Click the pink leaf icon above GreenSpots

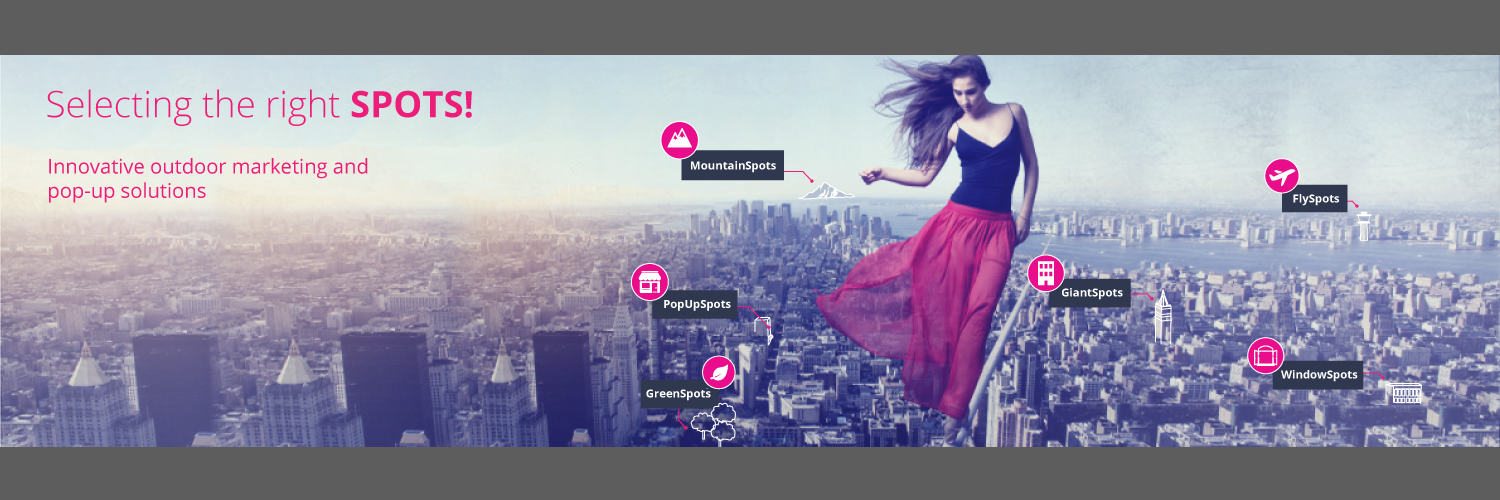tap(718, 373)
